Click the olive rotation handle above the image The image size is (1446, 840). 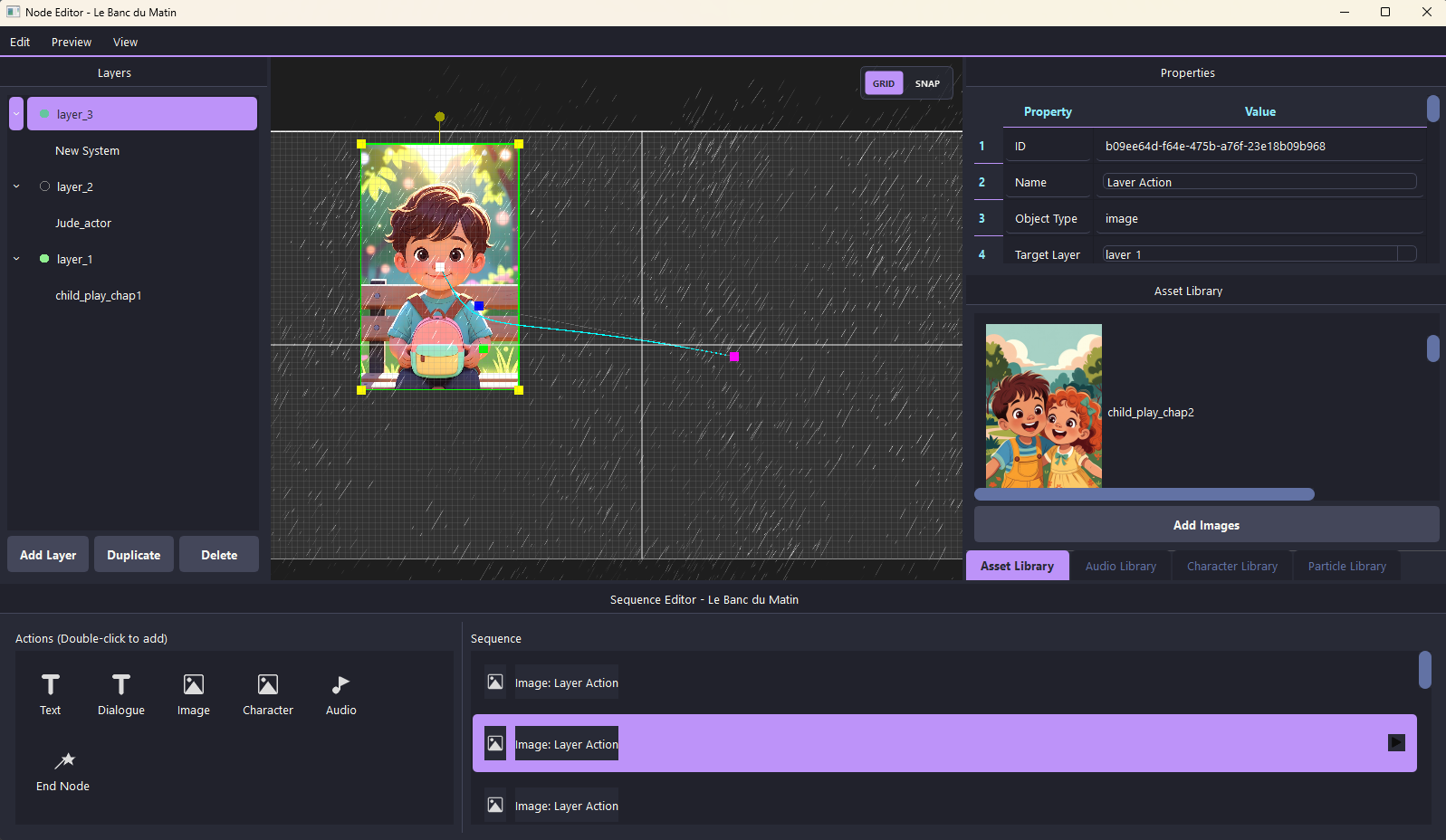[x=440, y=117]
